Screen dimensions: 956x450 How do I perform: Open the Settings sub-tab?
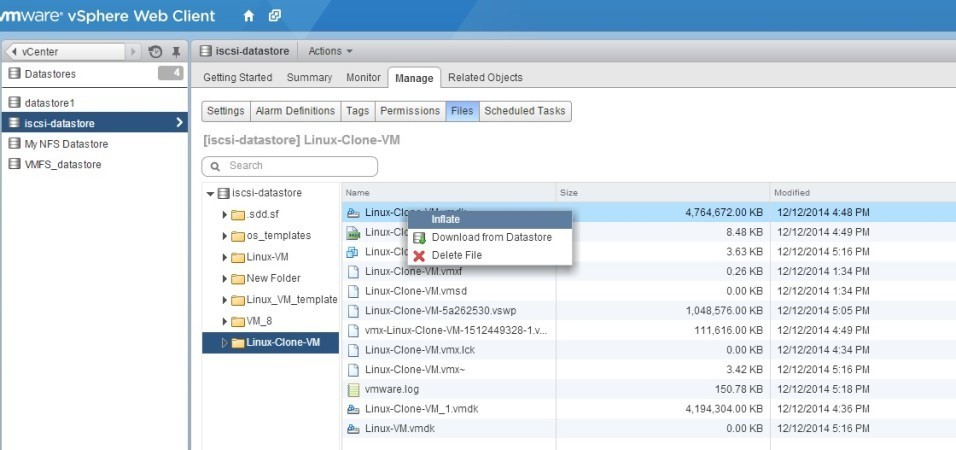[226, 111]
